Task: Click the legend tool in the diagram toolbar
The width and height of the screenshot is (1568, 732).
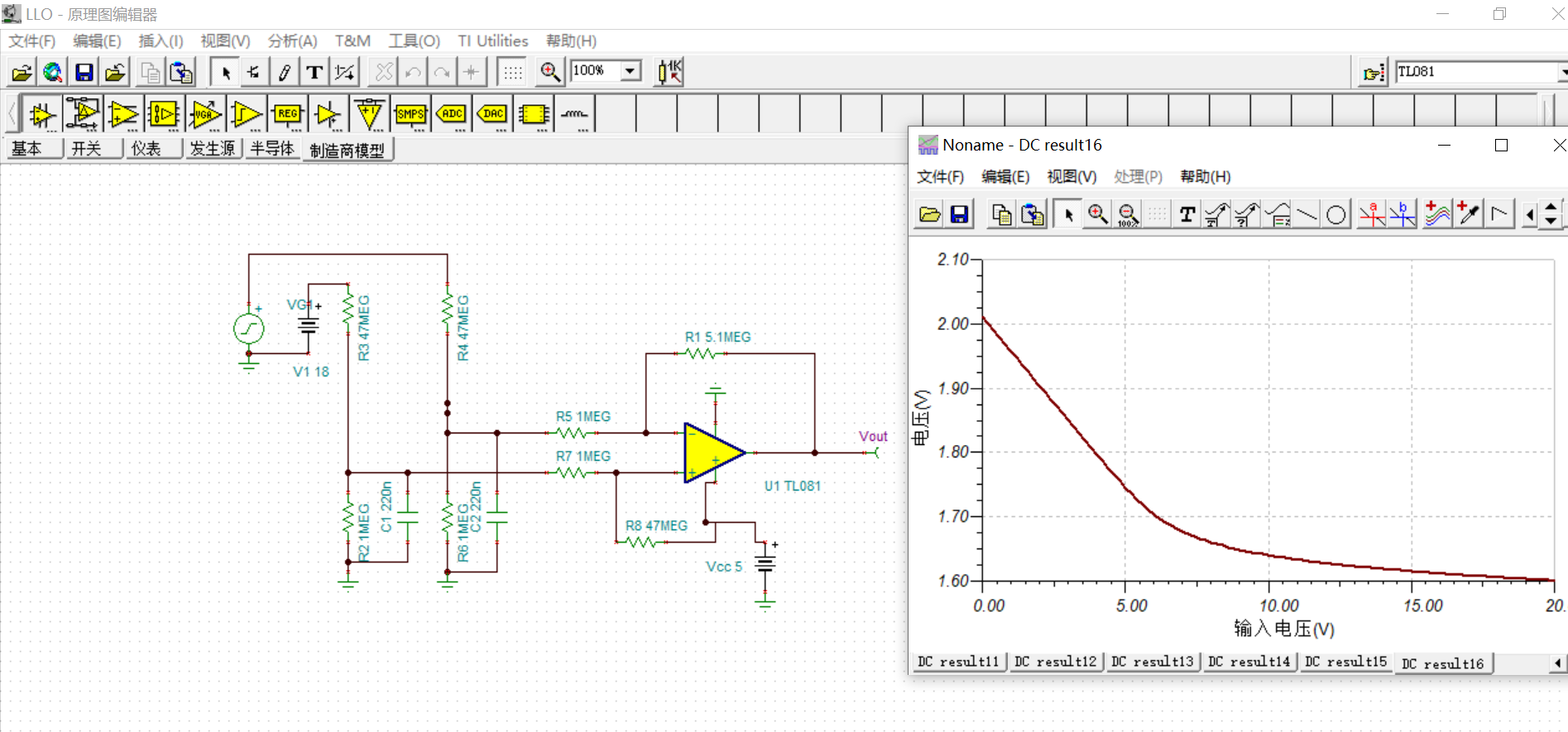Action: [1278, 215]
